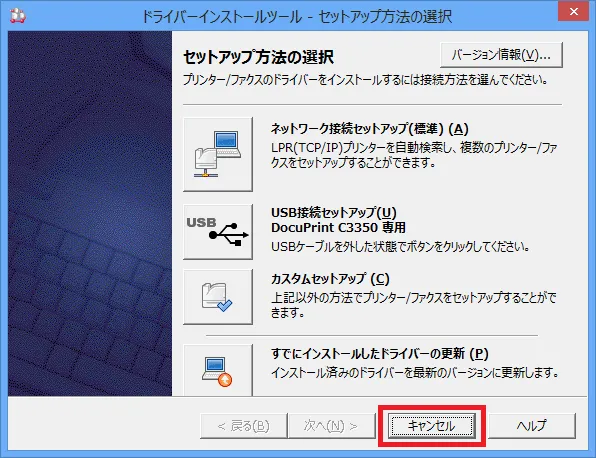Click インストール済みのドライバー update description
The height and width of the screenshot is (458, 596).
(x=414, y=372)
